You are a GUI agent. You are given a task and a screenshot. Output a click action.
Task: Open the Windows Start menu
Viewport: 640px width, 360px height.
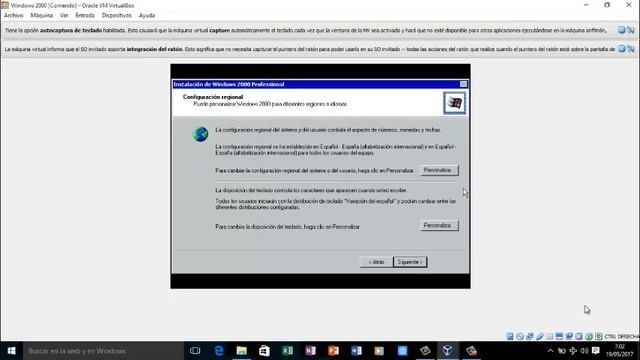click(11, 351)
